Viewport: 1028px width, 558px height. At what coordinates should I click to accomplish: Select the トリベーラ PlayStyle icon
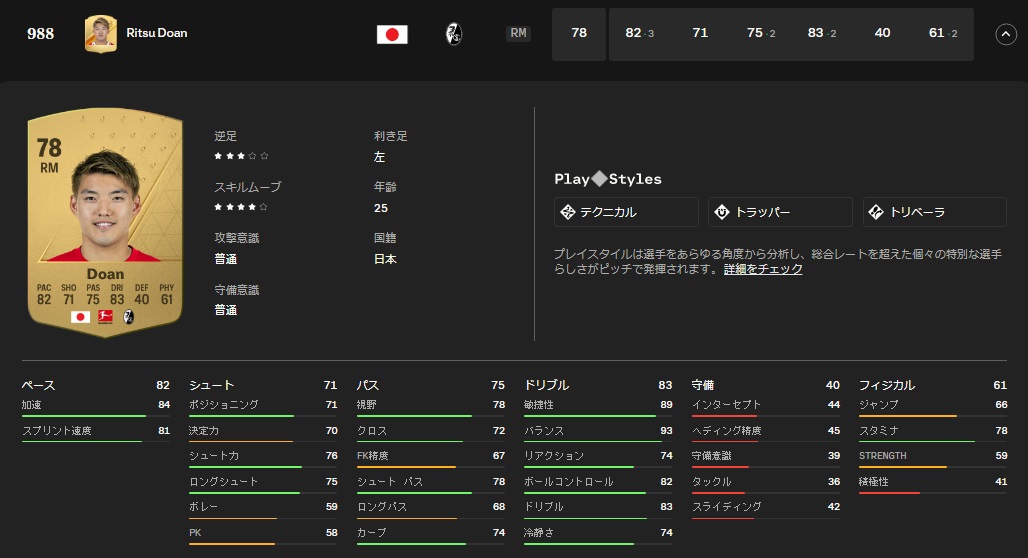[876, 212]
